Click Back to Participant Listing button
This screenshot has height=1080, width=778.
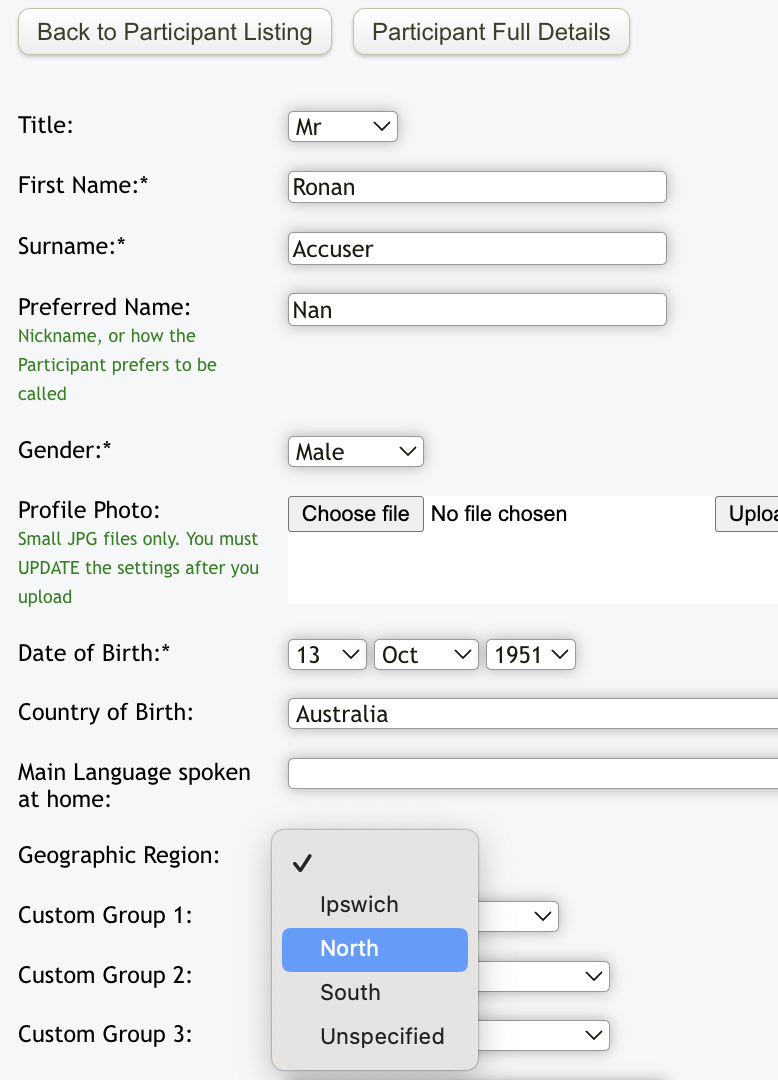point(175,32)
